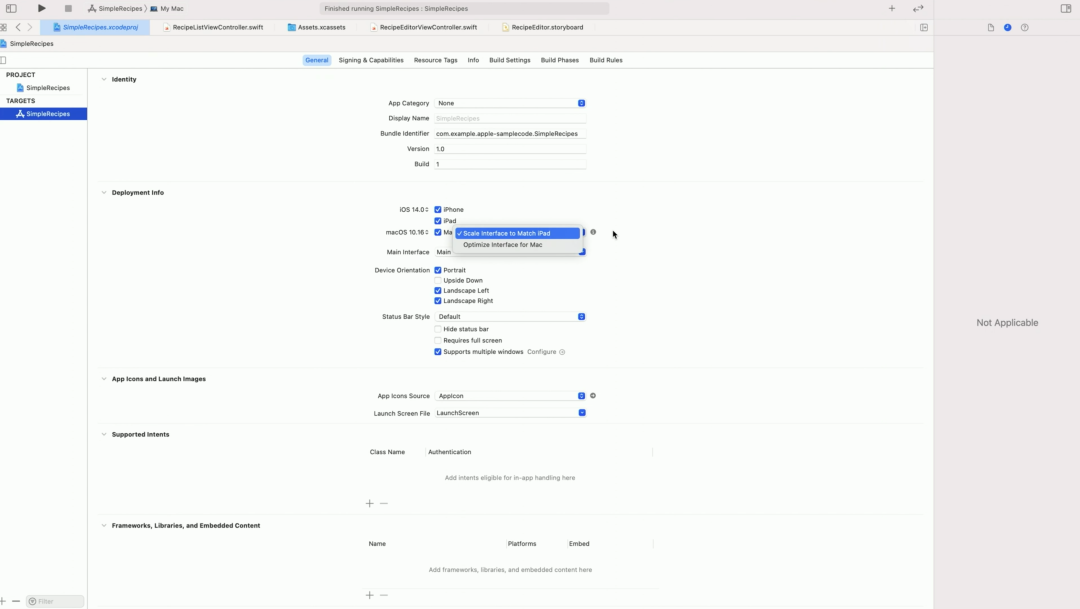The height and width of the screenshot is (609, 1080).
Task: Open Build Phases tab
Action: [x=559, y=60]
